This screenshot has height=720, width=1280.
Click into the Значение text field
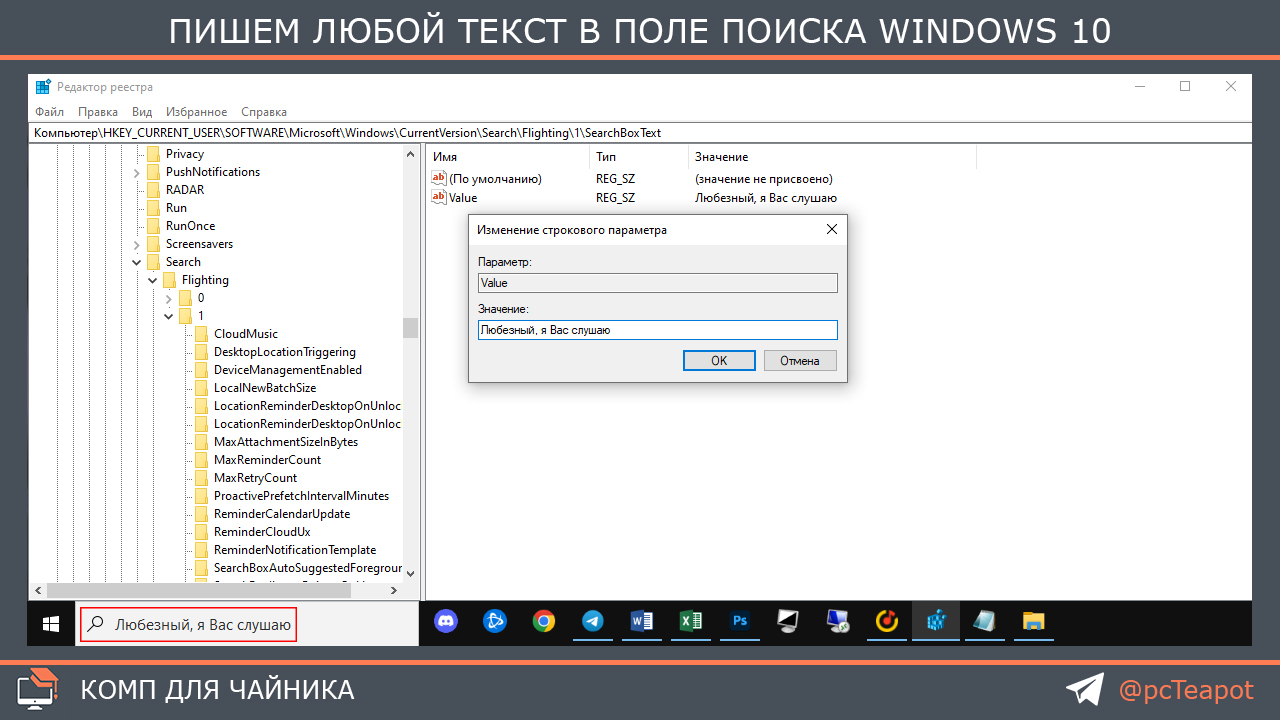tap(657, 330)
